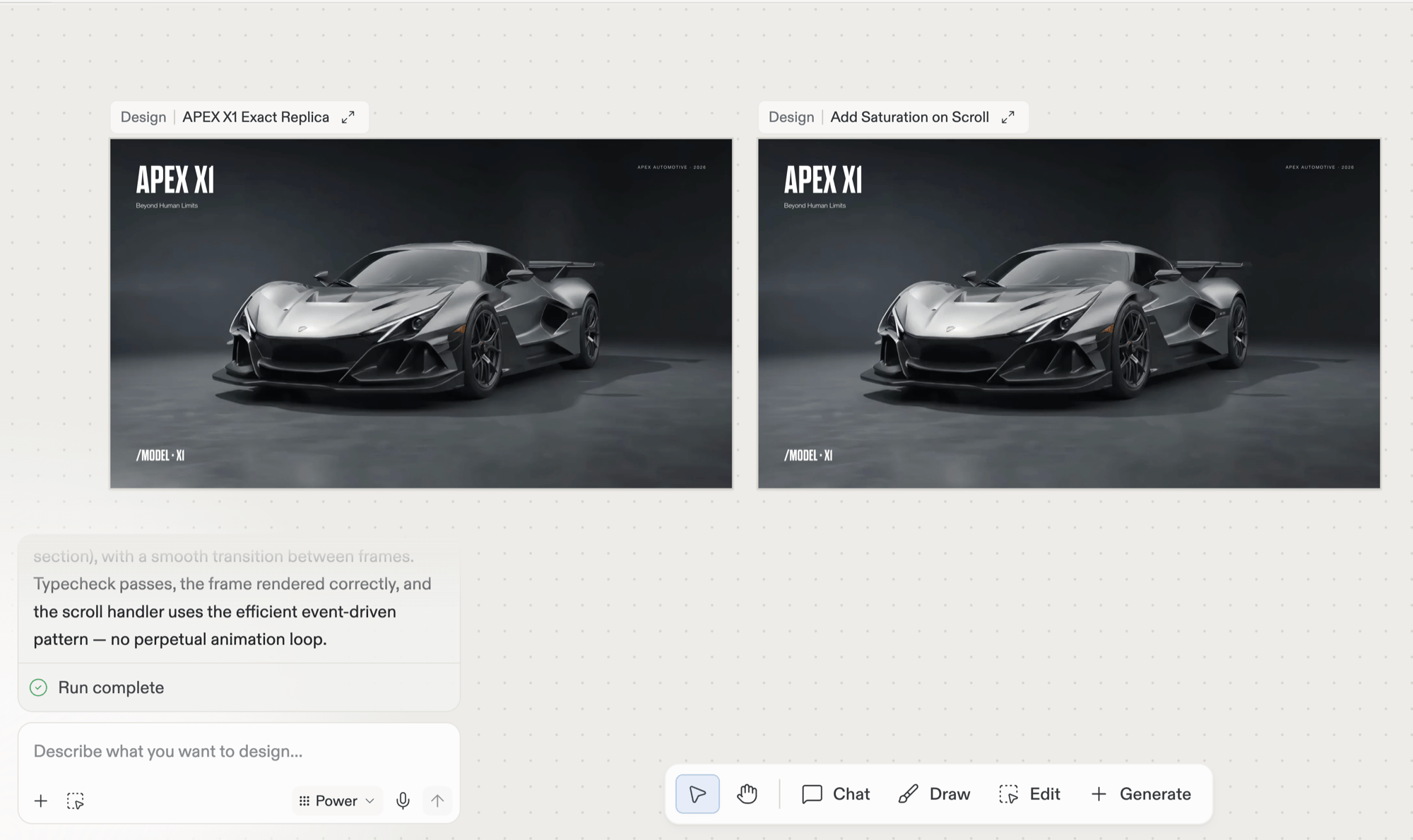Open the Power model dropdown
Image resolution: width=1413 pixels, height=840 pixels.
point(337,800)
